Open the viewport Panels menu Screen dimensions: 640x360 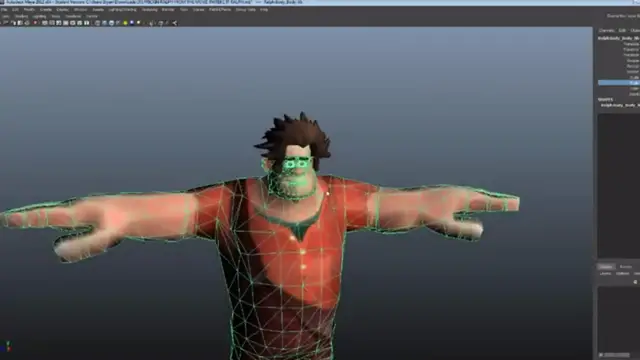[x=92, y=16]
